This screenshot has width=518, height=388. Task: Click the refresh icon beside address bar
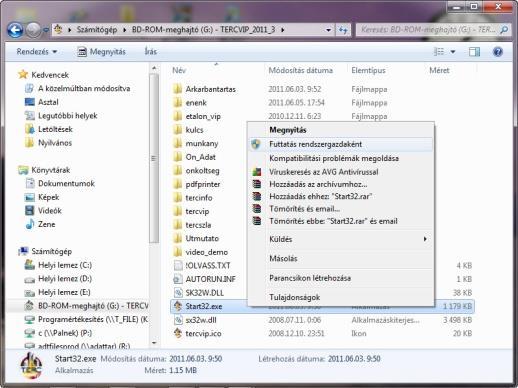tap(343, 30)
